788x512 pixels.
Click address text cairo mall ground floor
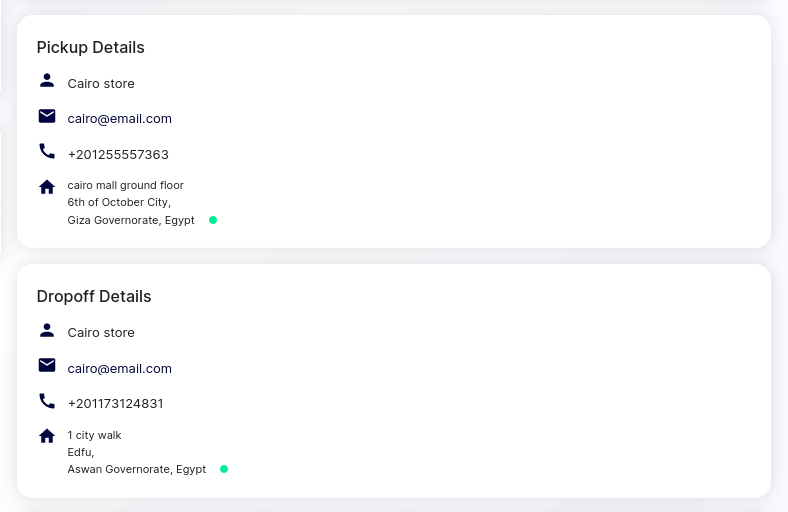[126, 185]
